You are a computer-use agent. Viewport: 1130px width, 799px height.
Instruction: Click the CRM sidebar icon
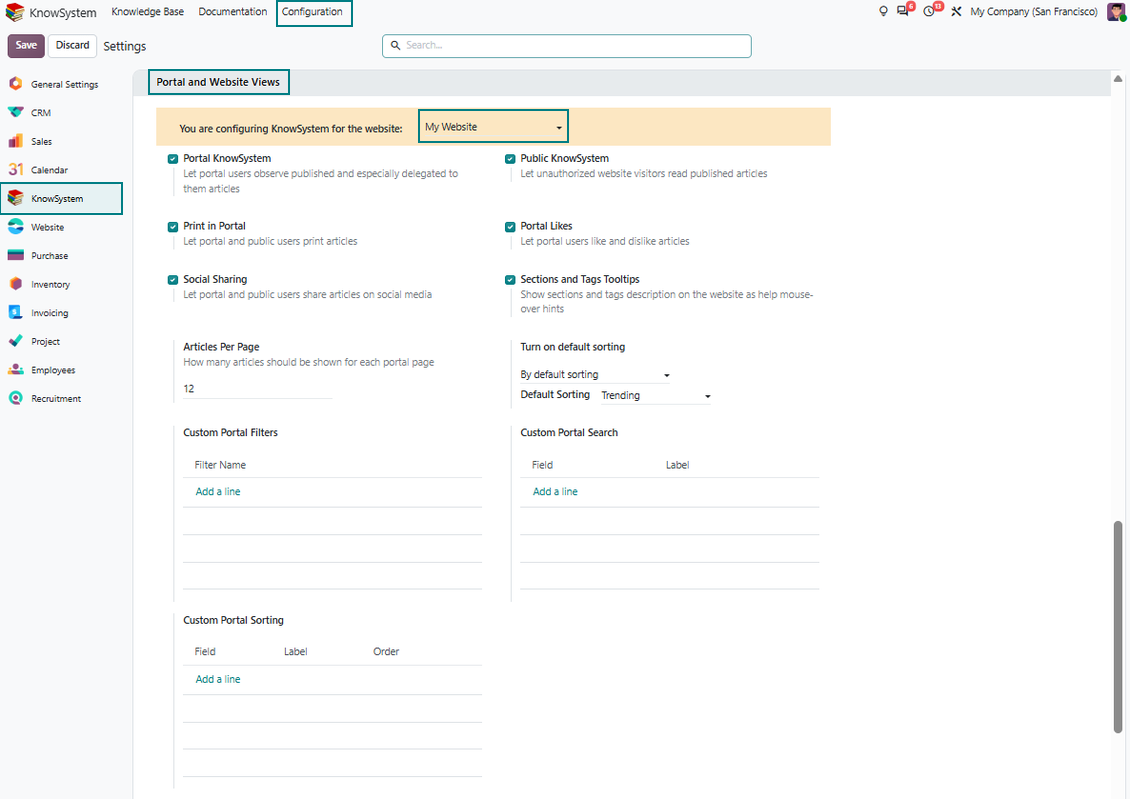pos(16,112)
